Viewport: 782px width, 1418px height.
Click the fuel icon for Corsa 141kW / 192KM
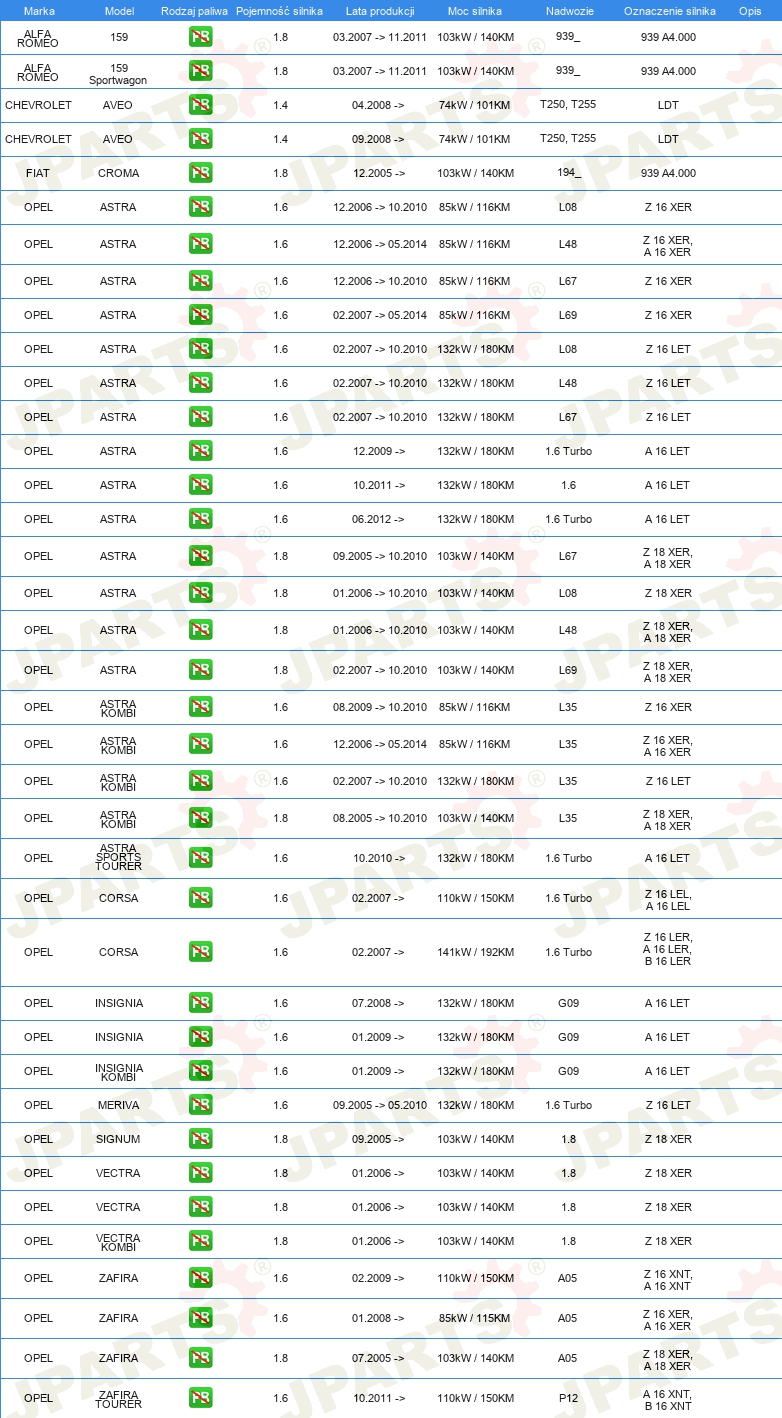tap(200, 952)
